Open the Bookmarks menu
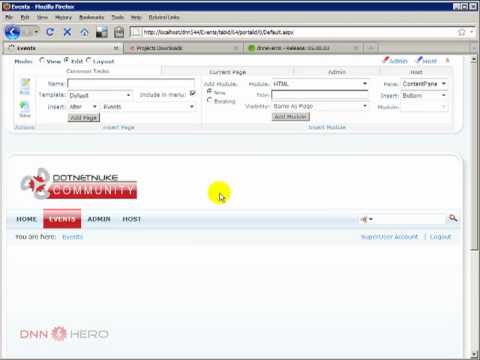Screen dimensions: 480x360 tap(92, 17)
